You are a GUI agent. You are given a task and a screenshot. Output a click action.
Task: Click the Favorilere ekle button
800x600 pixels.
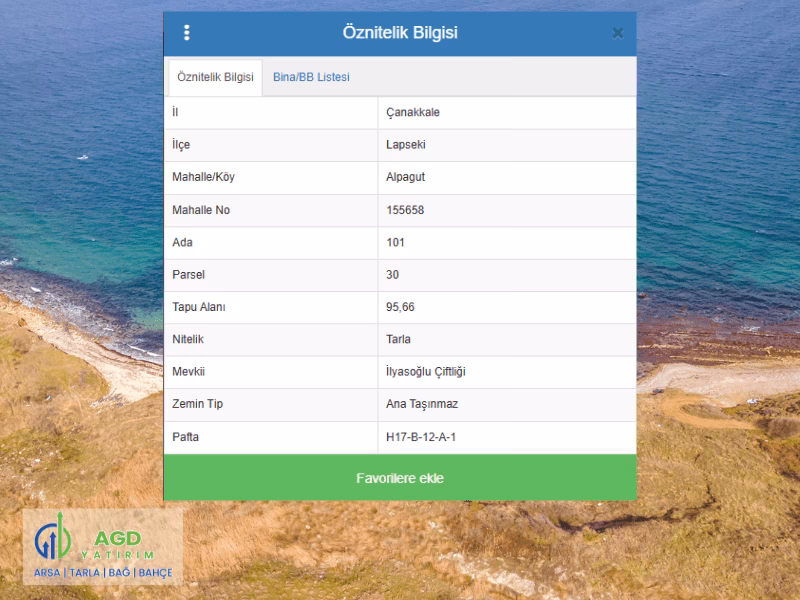400,478
